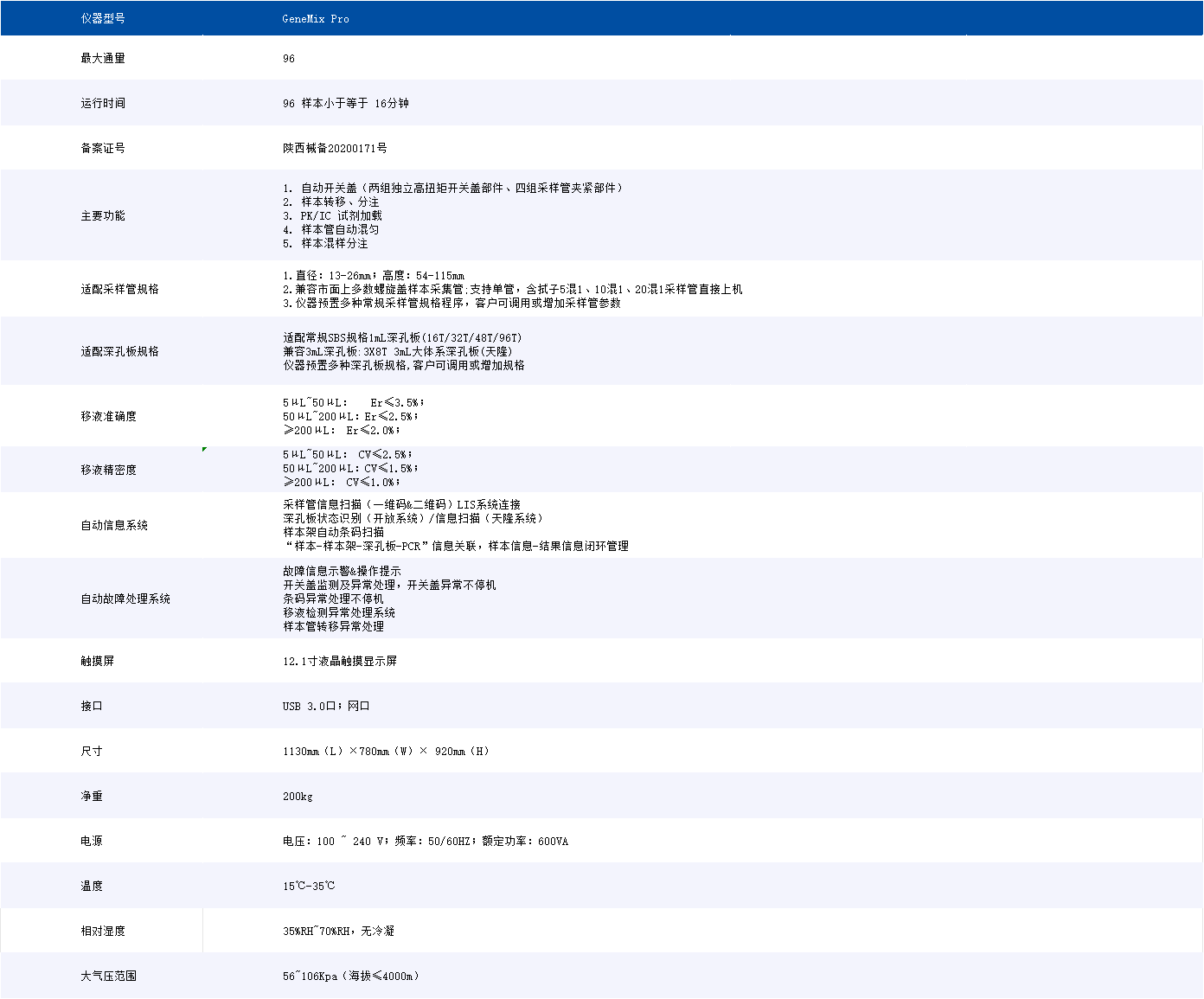Viewport: 1204px width, 999px height.
Task: Click the PK/IC 试剂加载 list item
Action: (x=332, y=215)
